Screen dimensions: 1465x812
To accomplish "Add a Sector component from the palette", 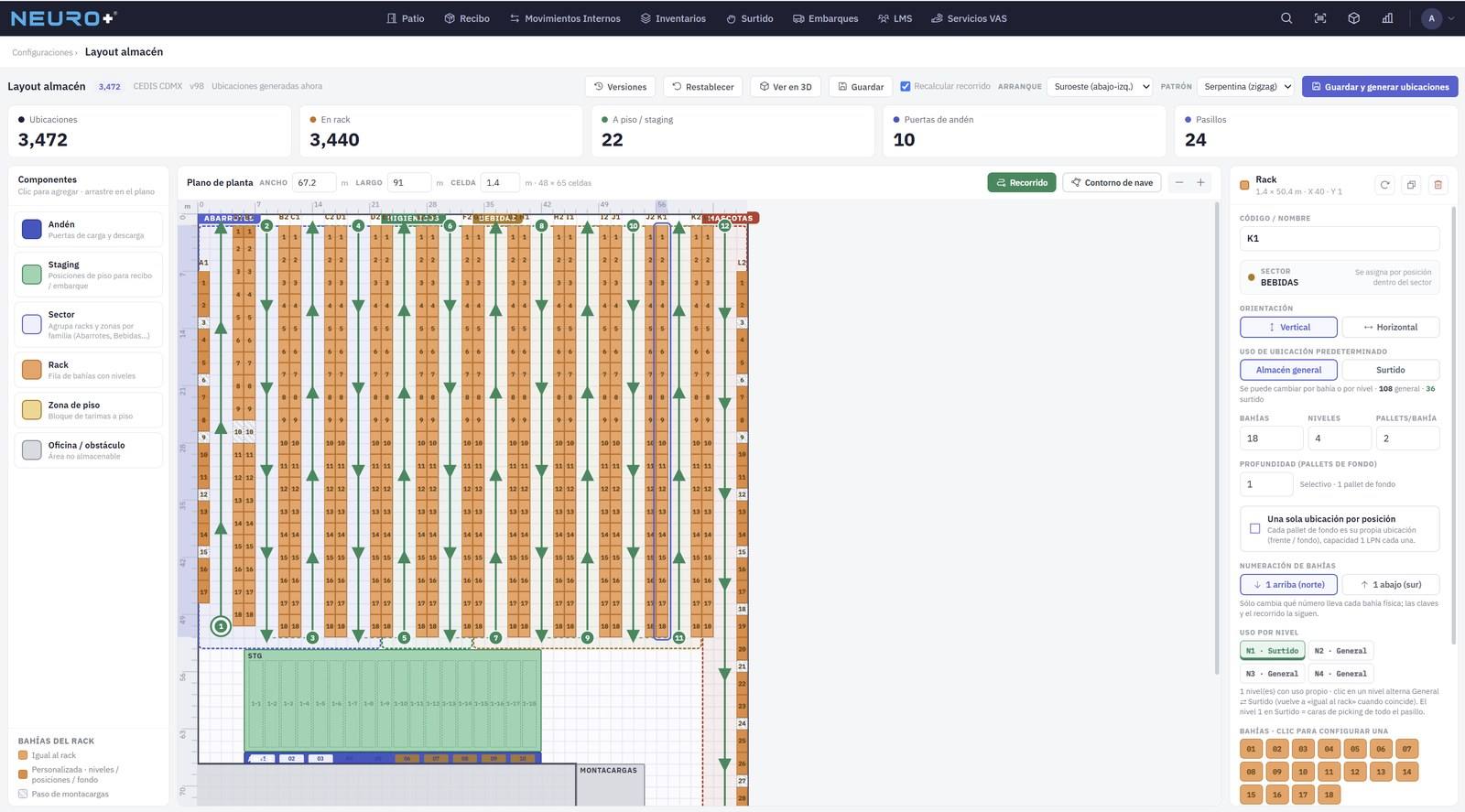I will coord(89,324).
